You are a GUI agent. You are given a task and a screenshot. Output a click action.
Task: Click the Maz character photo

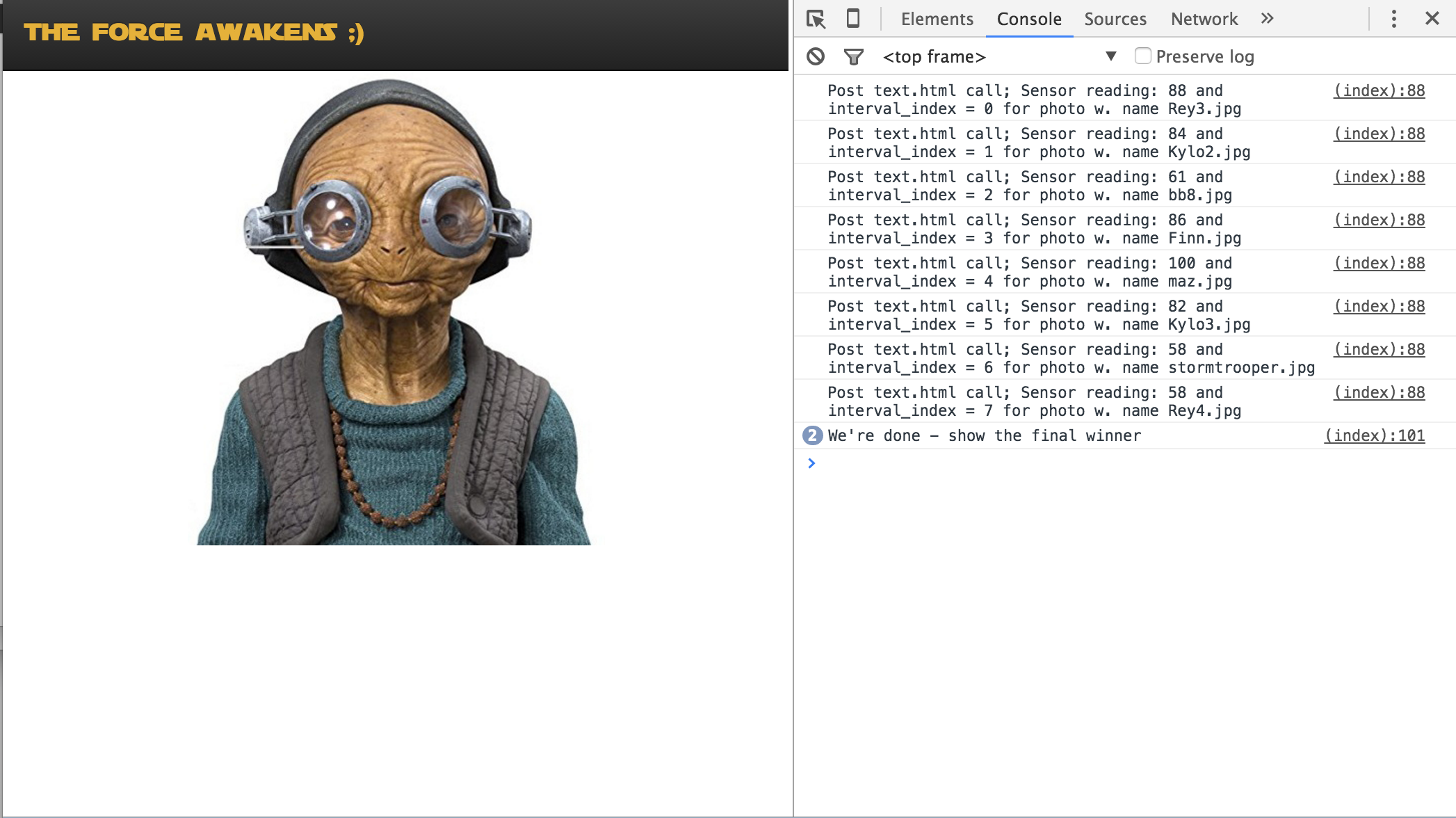coord(394,313)
